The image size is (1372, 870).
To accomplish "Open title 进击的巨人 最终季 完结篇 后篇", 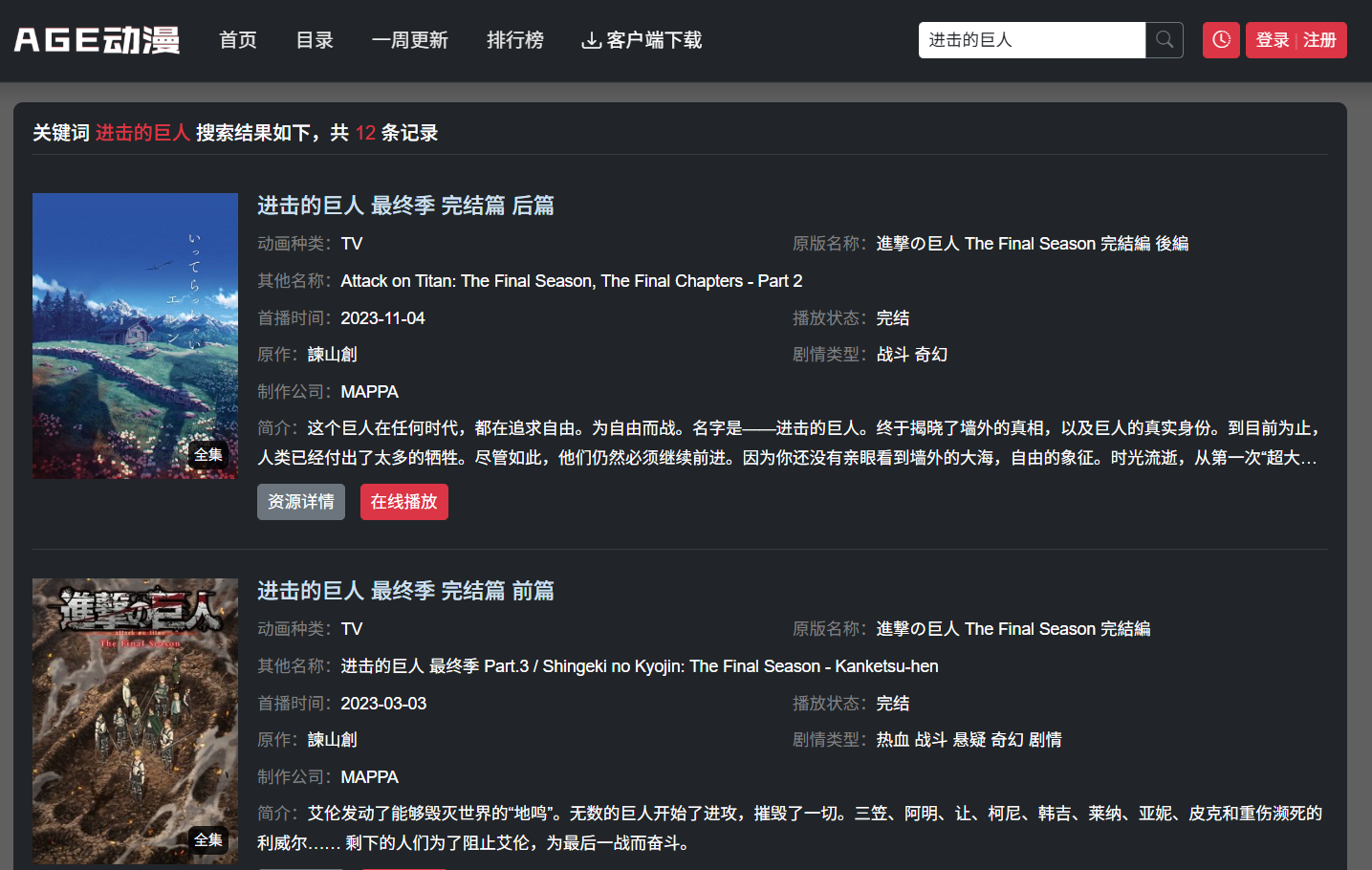I will (405, 206).
